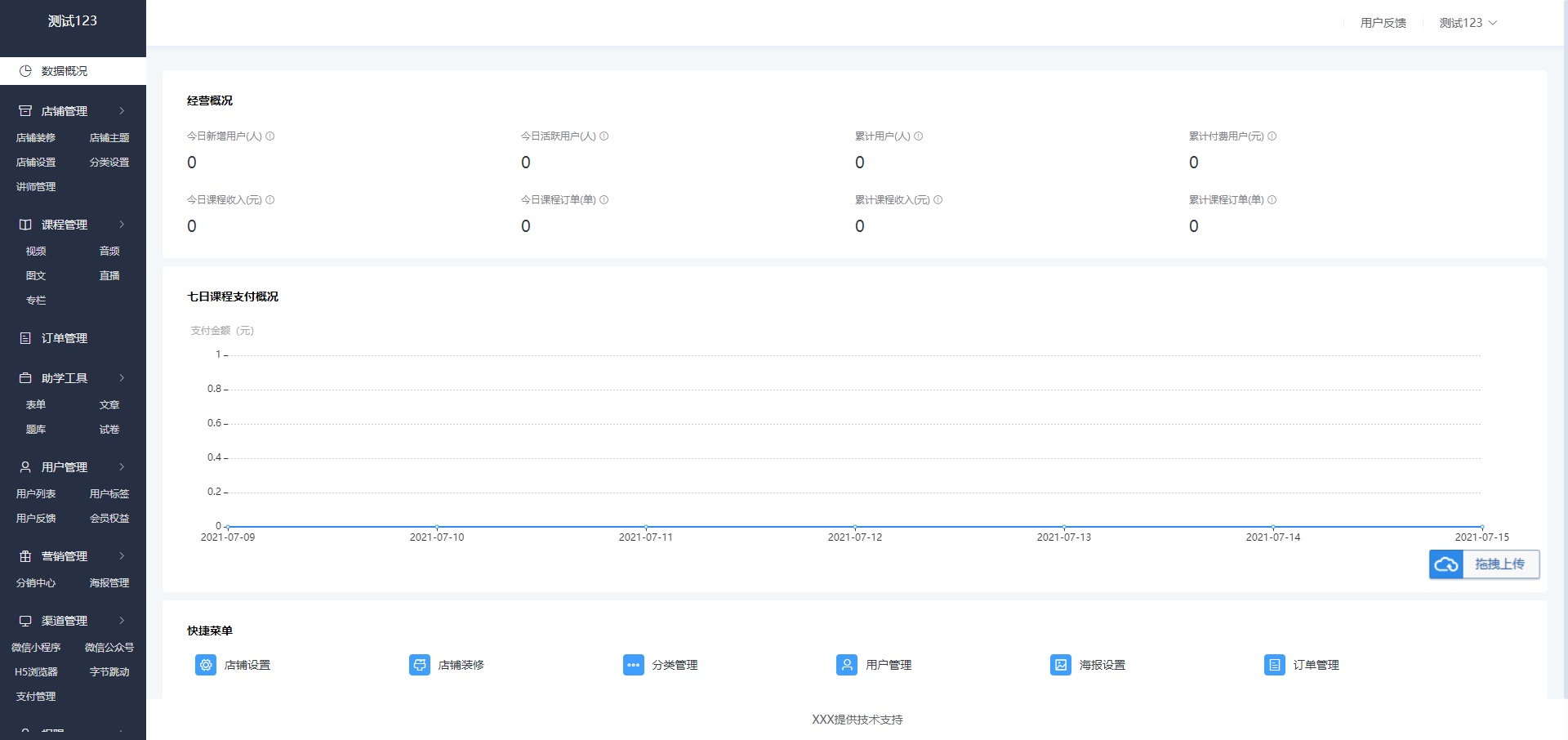1568x740 pixels.
Task: Click the 订单管理 blue shortcut icon
Action: pos(1275,665)
